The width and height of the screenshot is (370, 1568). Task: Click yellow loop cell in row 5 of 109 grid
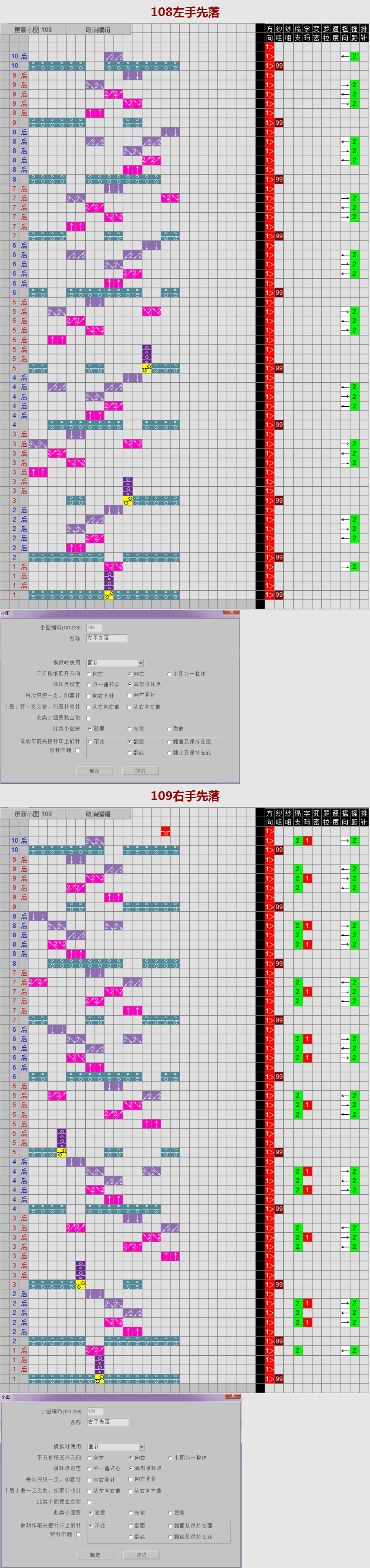(61, 1152)
